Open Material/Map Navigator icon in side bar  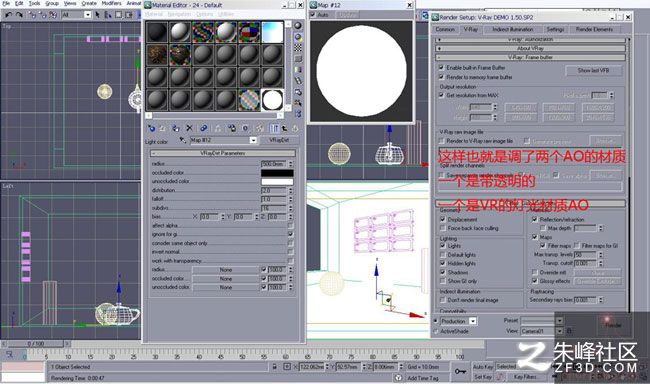coord(298,113)
